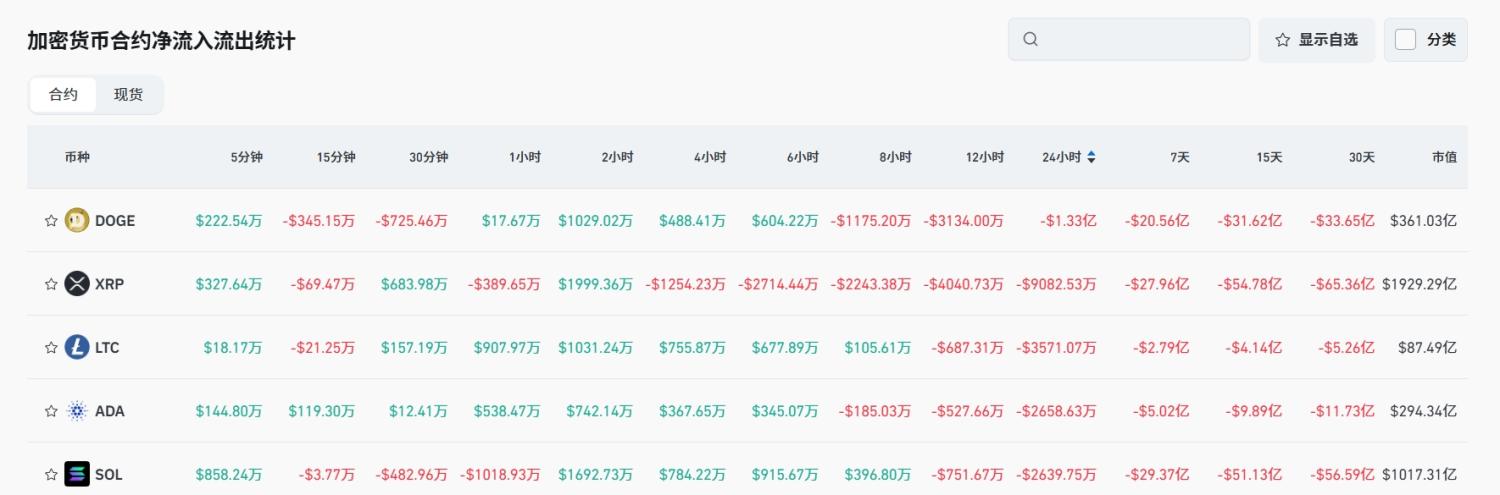1500x495 pixels.
Task: Click the DOGE coin logo icon
Action: point(77,221)
